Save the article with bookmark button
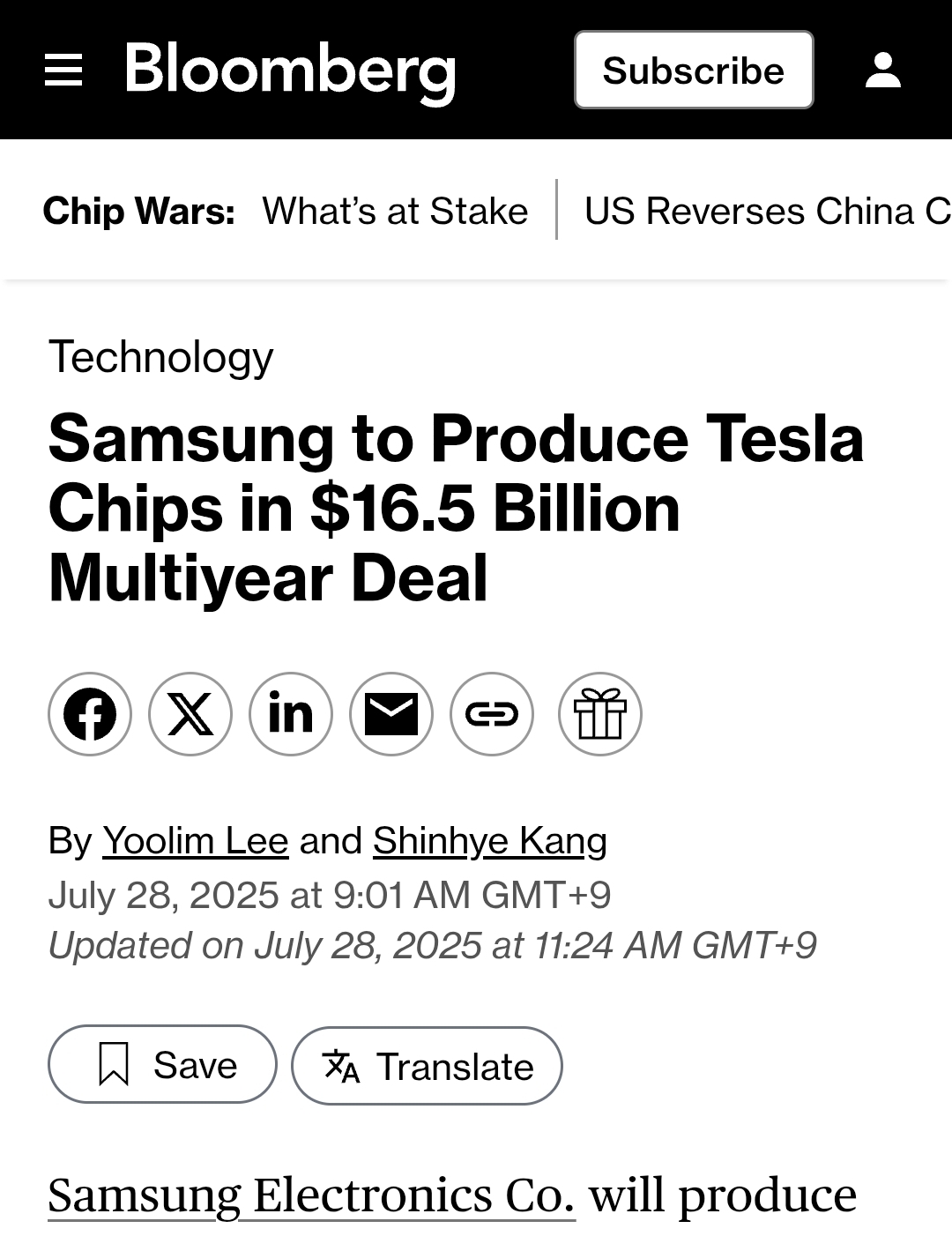This screenshot has height=1236, width=952. point(162,1064)
